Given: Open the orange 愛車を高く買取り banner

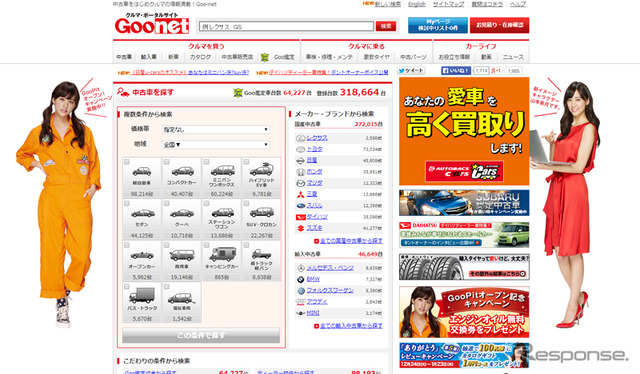Looking at the screenshot, I should [464, 131].
